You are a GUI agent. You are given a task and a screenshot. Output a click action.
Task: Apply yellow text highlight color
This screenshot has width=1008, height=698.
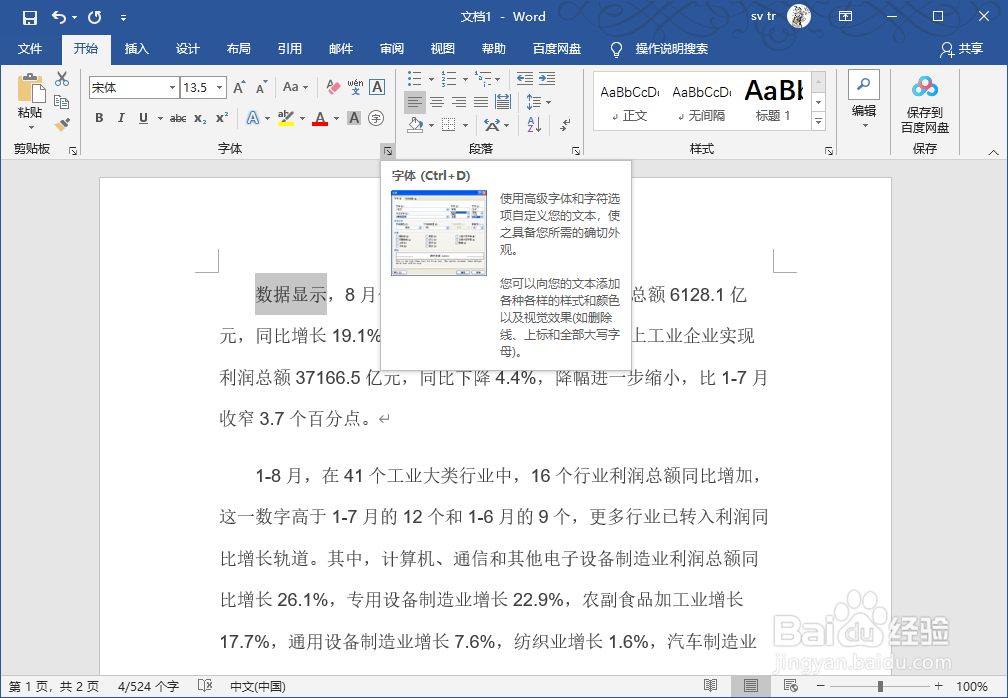285,118
